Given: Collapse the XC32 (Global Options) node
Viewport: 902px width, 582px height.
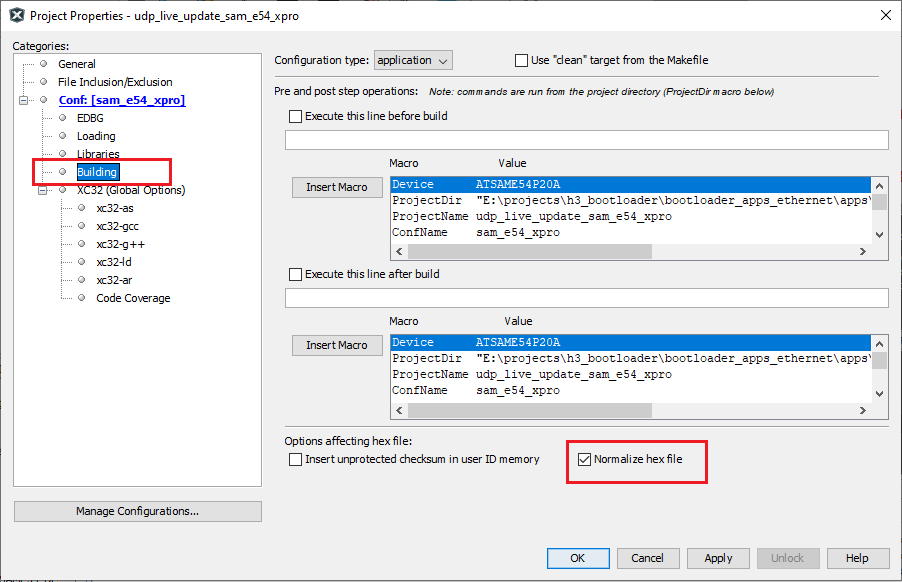Looking at the screenshot, I should (43, 190).
